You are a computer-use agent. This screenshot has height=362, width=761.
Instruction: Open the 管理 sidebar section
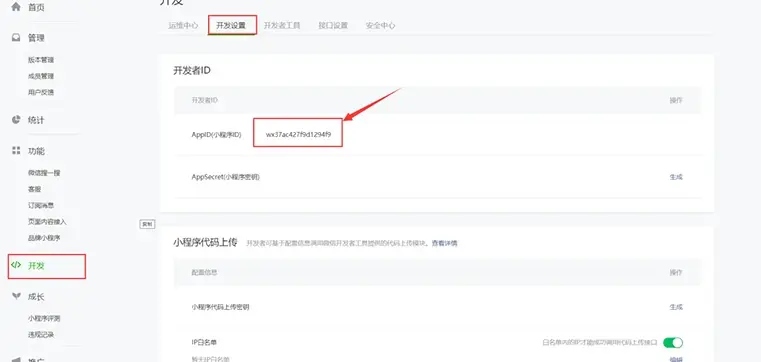point(36,38)
